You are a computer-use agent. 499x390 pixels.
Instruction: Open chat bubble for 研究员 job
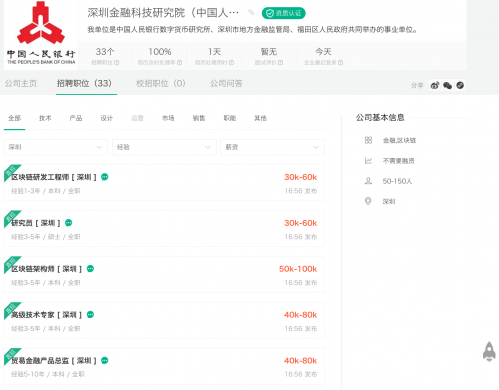point(68,223)
